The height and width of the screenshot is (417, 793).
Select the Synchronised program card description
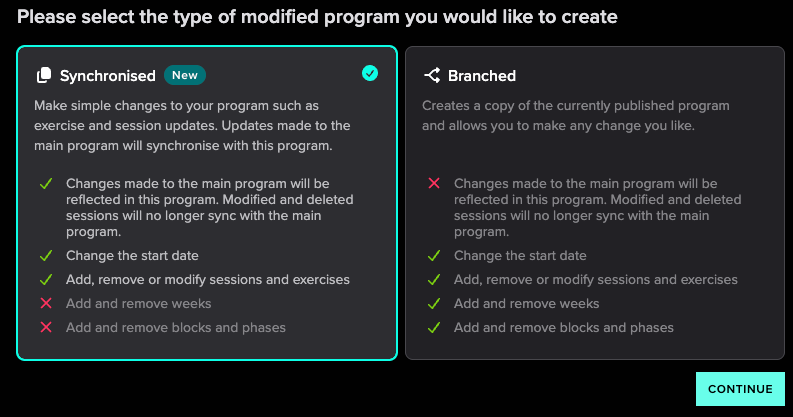click(192, 125)
